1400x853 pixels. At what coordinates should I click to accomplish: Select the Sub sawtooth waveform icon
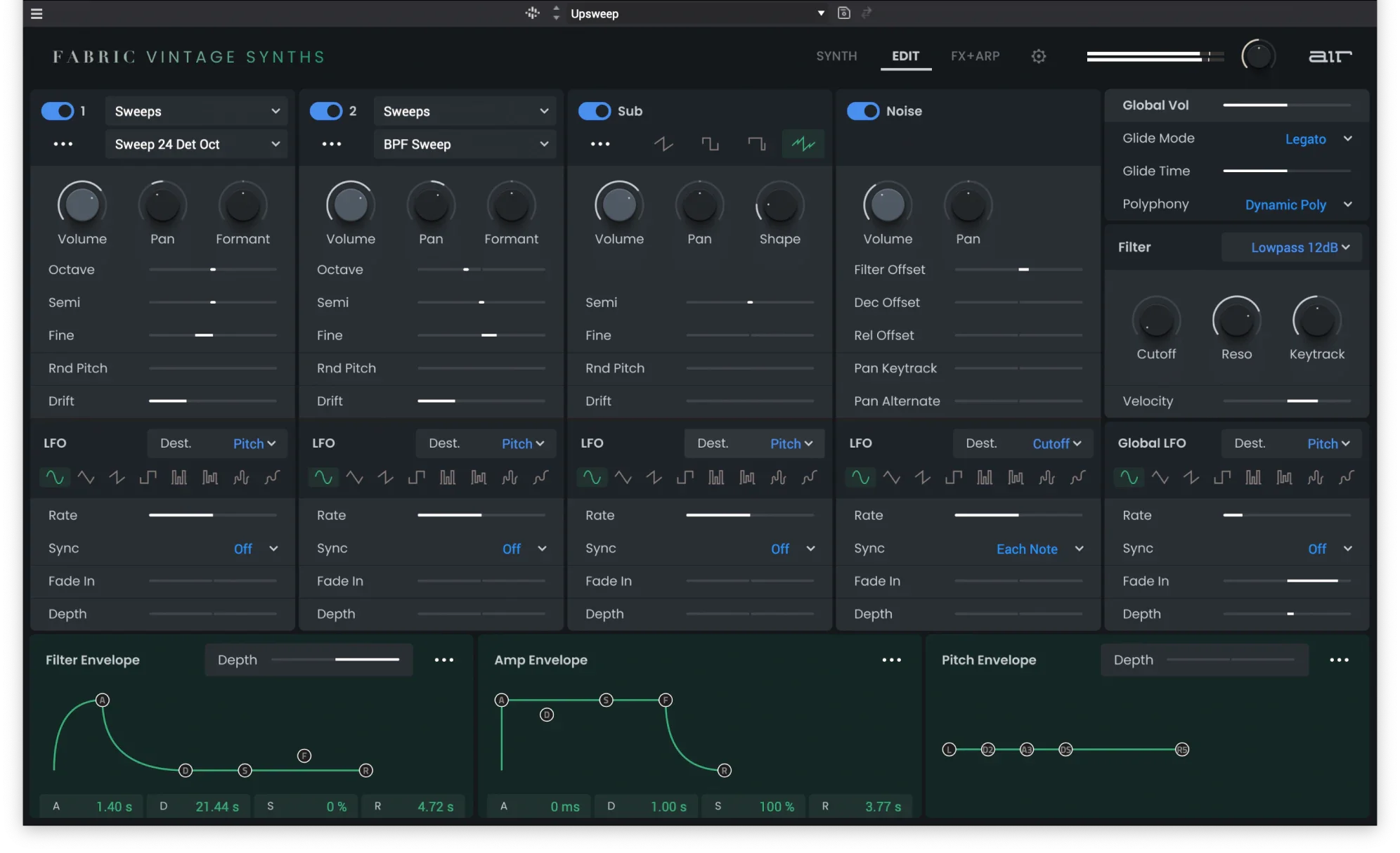pyautogui.click(x=663, y=144)
